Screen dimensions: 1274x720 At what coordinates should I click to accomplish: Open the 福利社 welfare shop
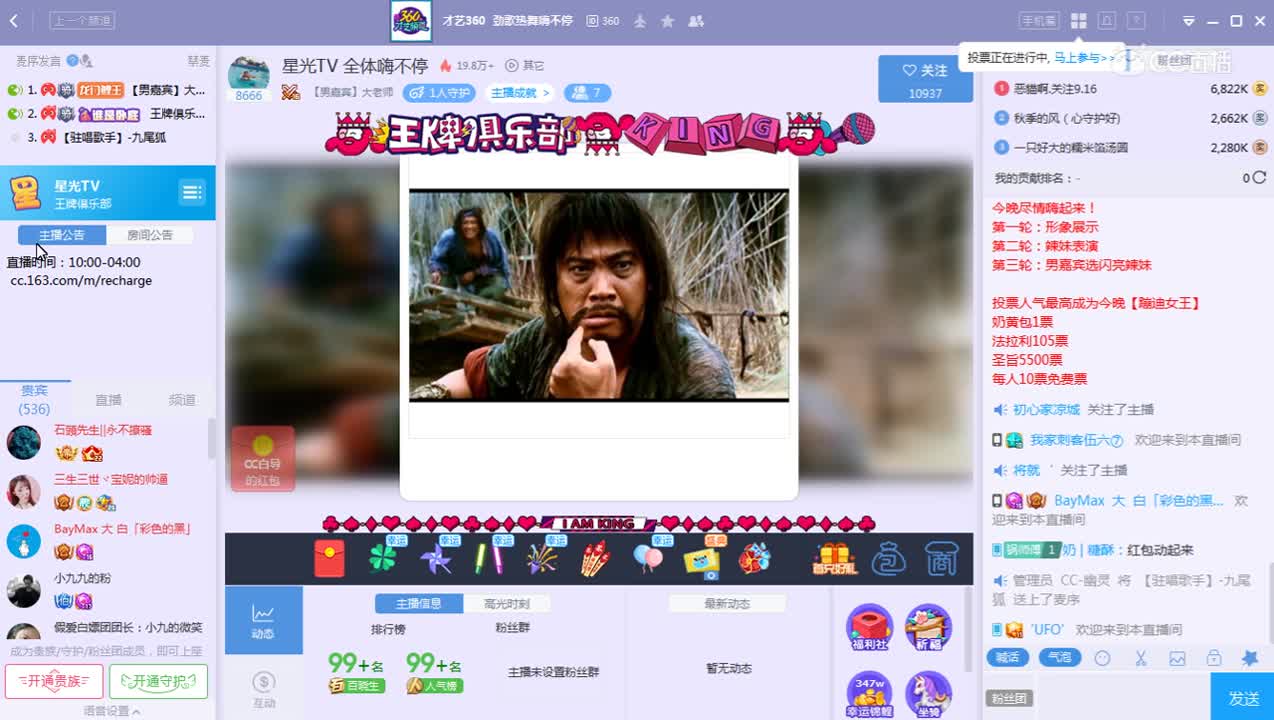tap(869, 628)
